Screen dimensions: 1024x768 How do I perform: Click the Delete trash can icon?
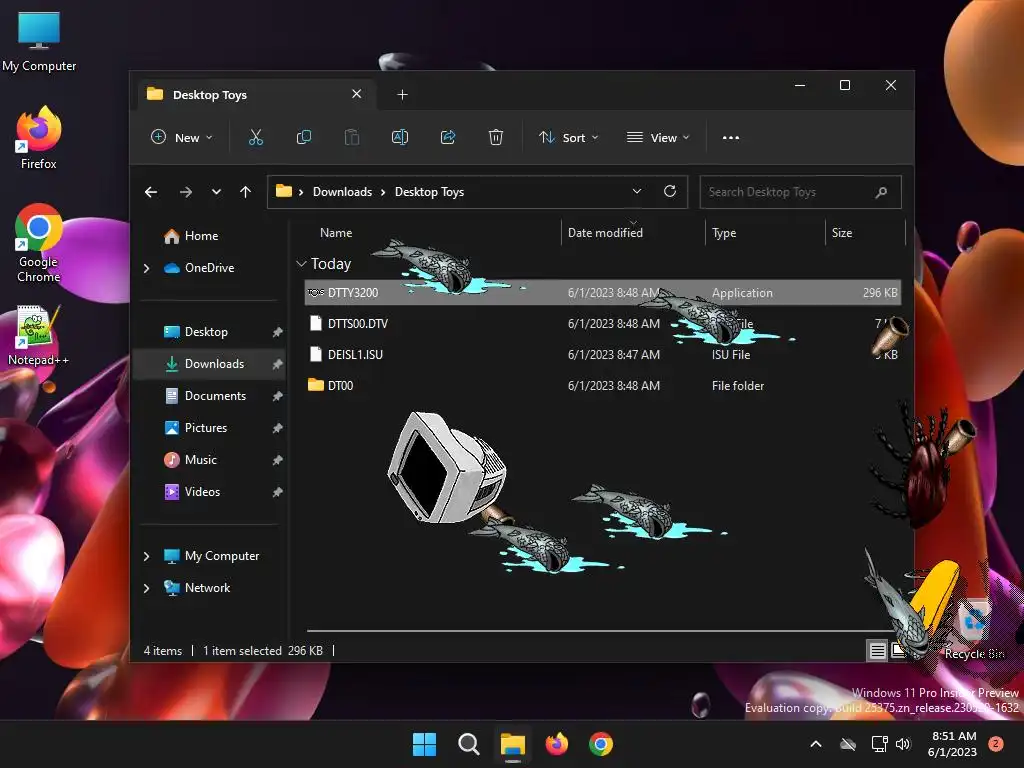click(496, 137)
